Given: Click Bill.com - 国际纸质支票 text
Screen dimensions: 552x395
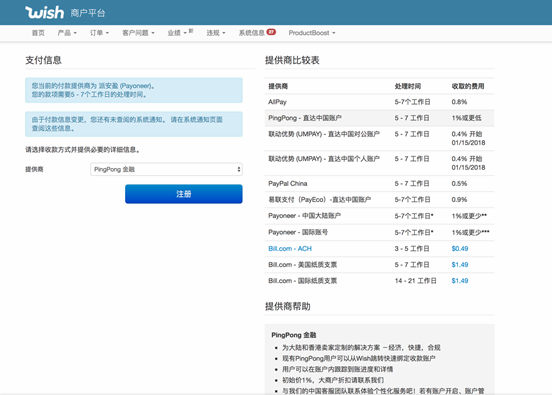Looking at the screenshot, I should pyautogui.click(x=302, y=281).
